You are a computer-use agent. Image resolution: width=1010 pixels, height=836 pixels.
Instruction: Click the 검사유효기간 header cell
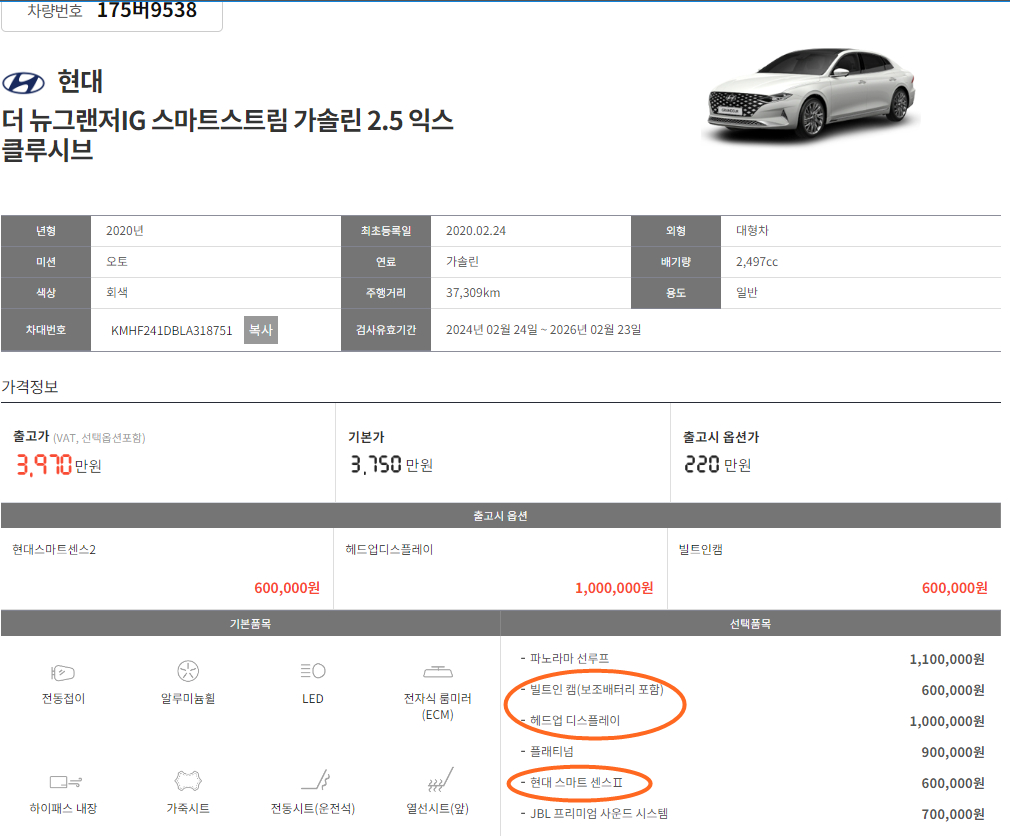pos(386,330)
